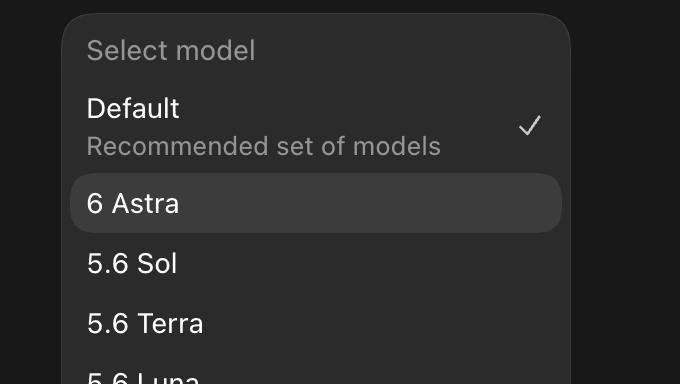This screenshot has height=384, width=680.
Task: Click the word Sol in the list
Action: click(x=157, y=263)
